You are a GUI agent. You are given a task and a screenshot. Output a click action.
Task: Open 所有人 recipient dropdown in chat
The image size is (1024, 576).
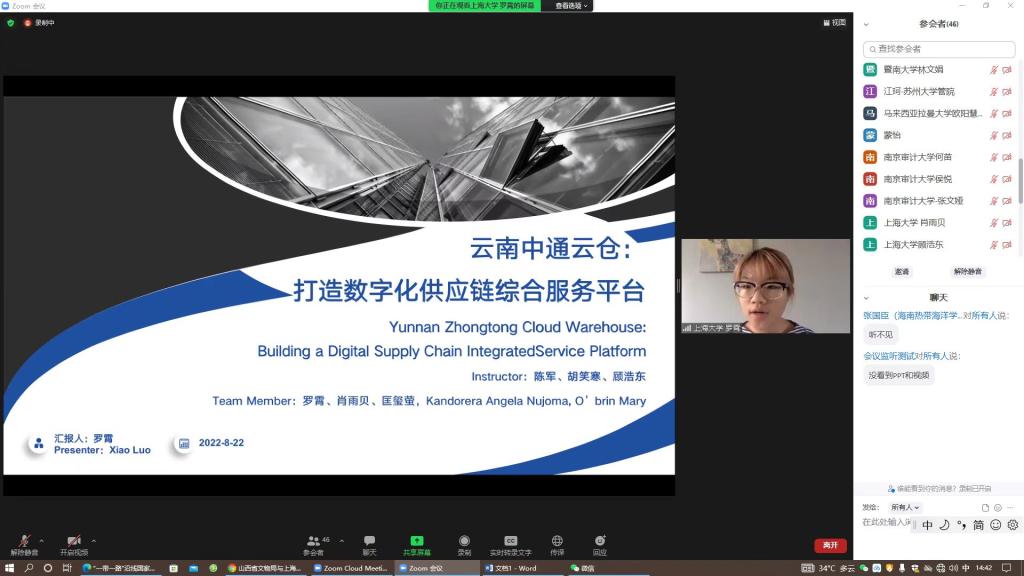905,507
